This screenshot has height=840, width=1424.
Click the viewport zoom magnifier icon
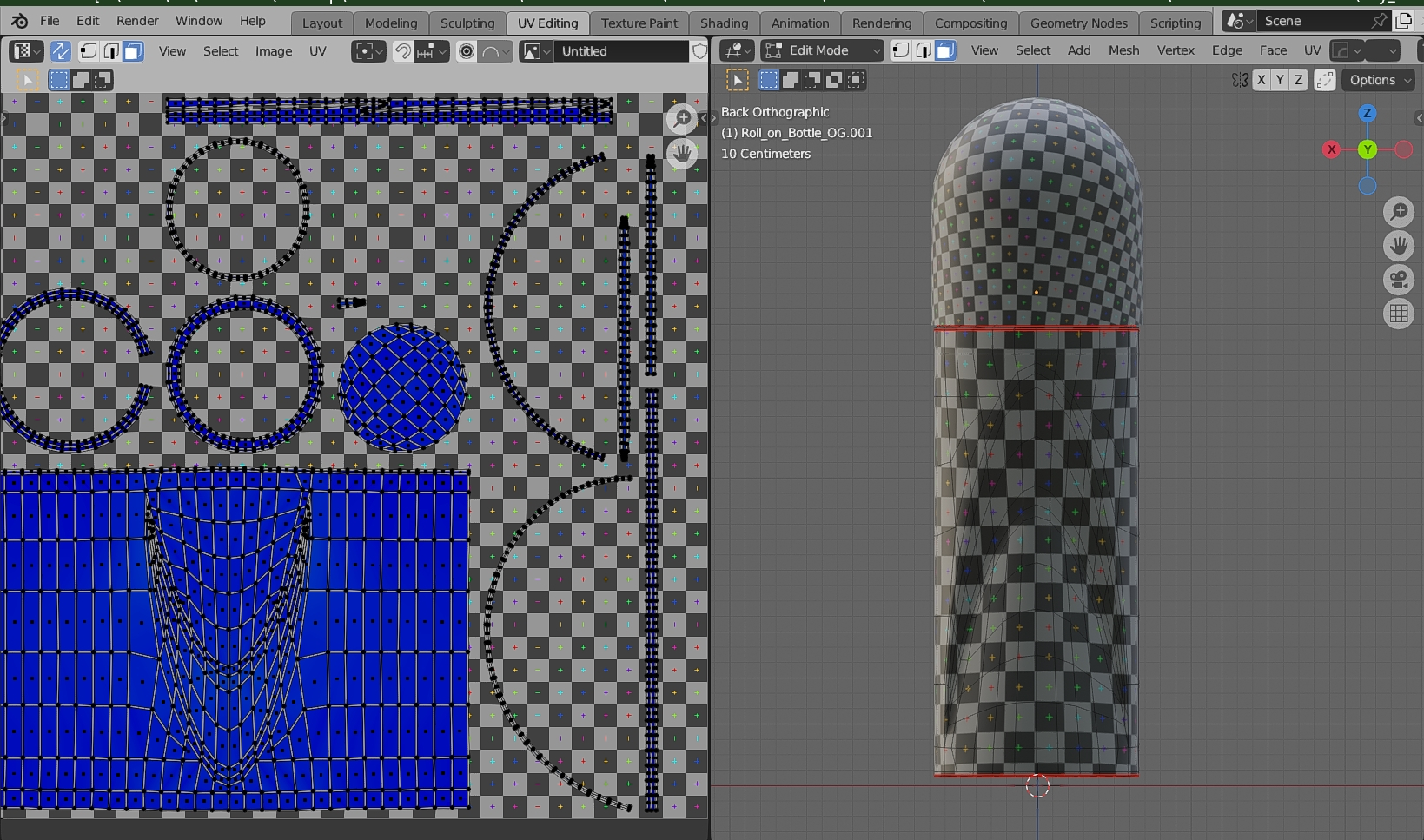tap(1399, 212)
